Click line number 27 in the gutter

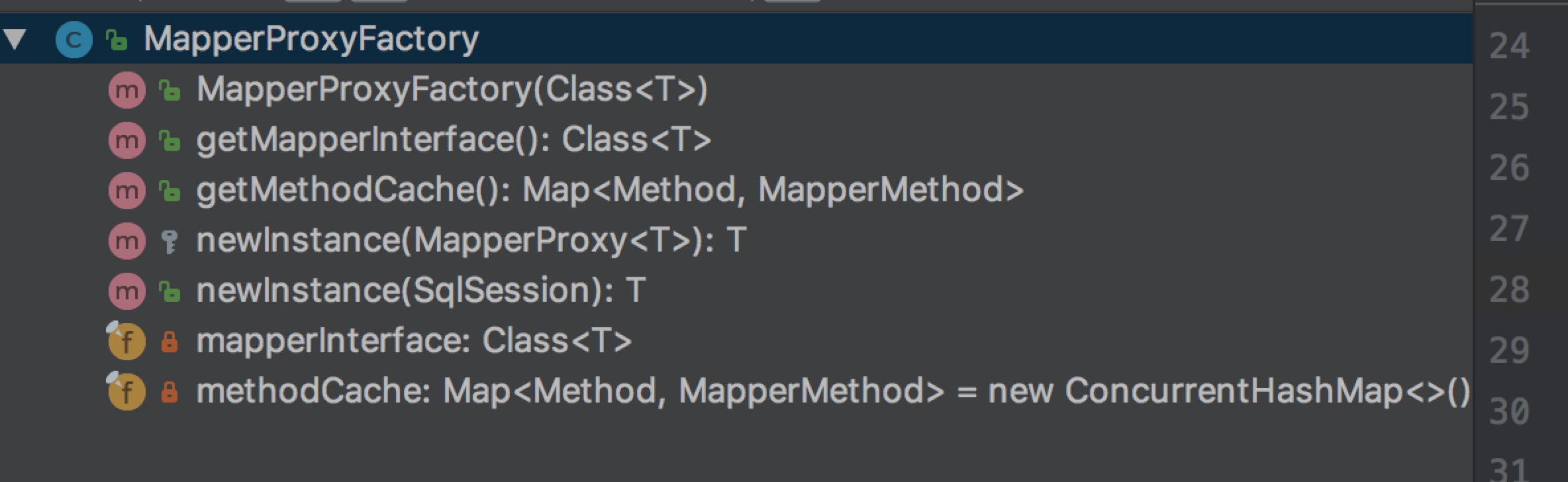pyautogui.click(x=1509, y=229)
